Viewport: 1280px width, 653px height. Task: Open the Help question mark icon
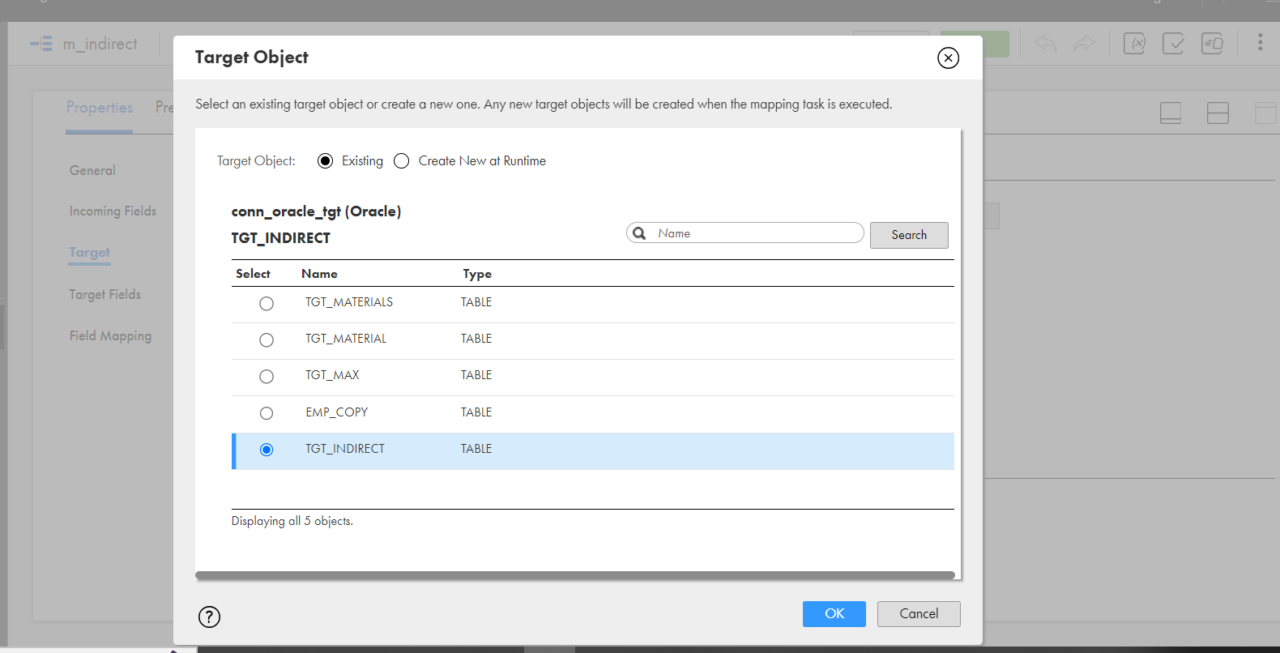(209, 617)
